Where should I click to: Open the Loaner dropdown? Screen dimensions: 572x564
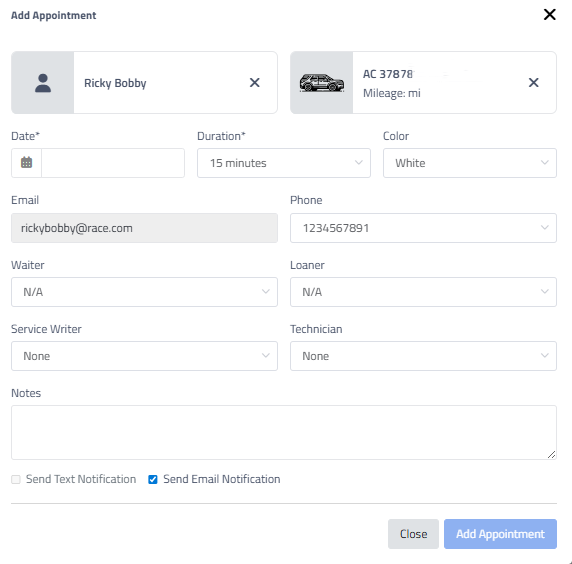423,292
